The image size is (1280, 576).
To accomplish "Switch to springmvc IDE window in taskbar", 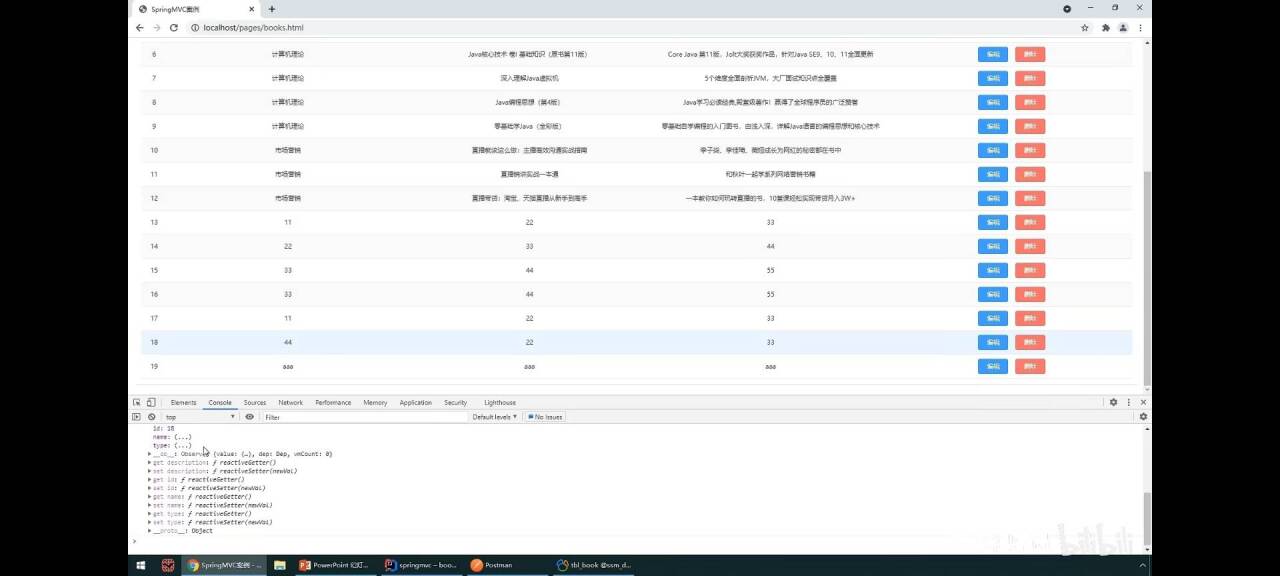I will 421,565.
